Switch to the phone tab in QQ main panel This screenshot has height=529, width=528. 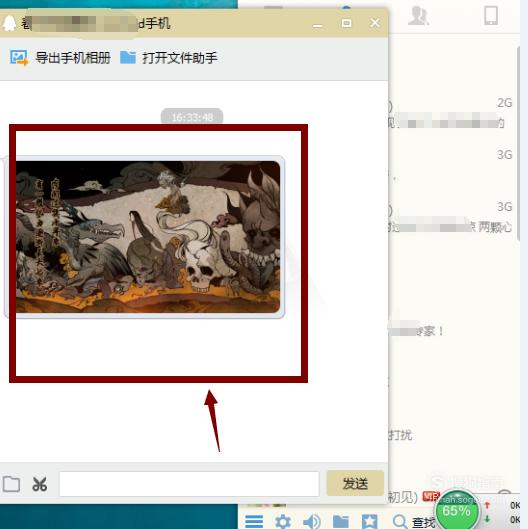coord(491,16)
